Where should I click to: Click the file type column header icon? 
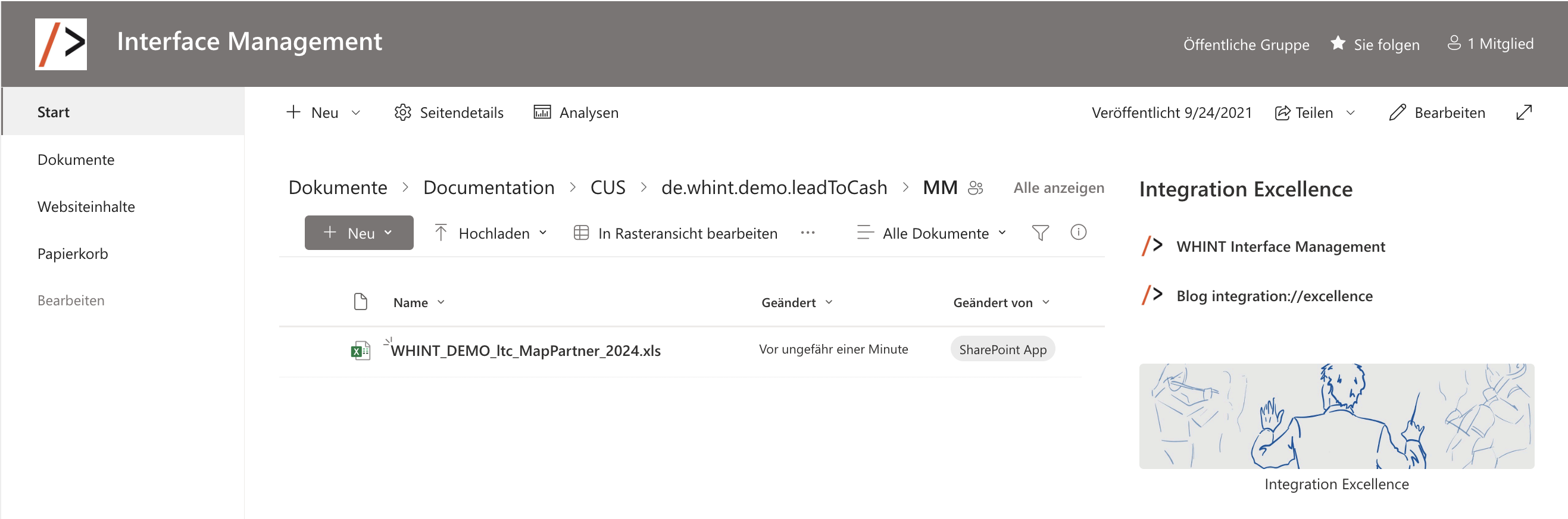point(360,302)
